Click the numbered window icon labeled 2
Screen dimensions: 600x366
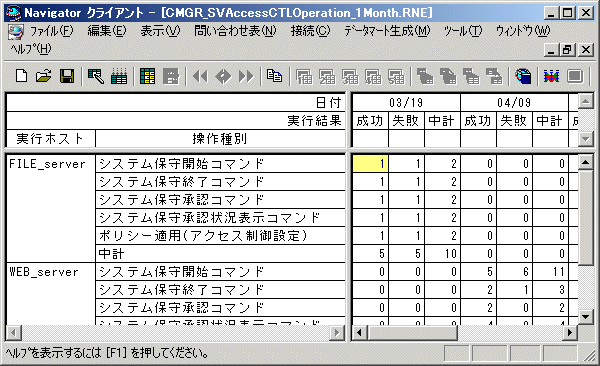tap(327, 76)
